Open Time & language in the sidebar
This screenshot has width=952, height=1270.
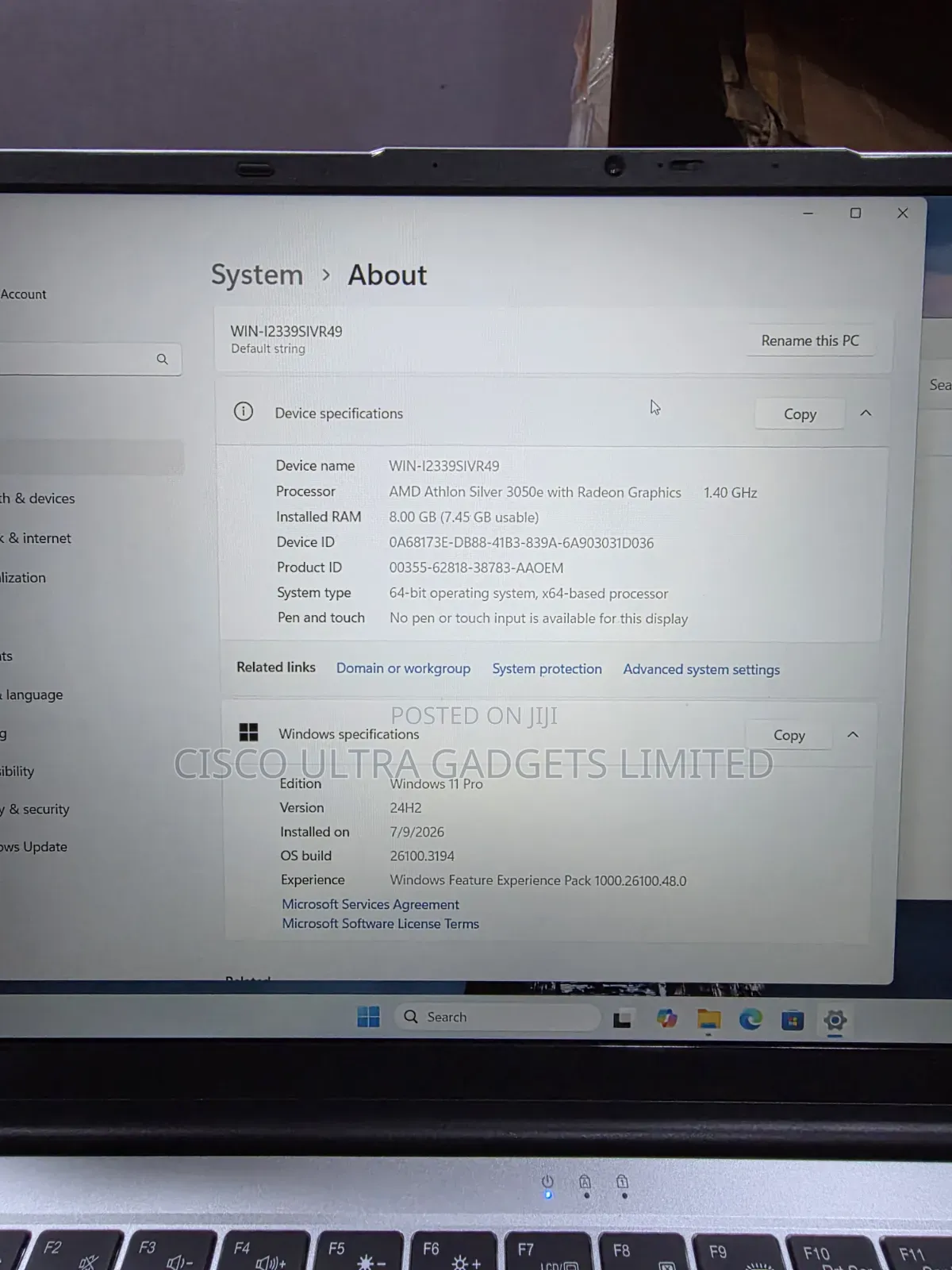tap(32, 695)
